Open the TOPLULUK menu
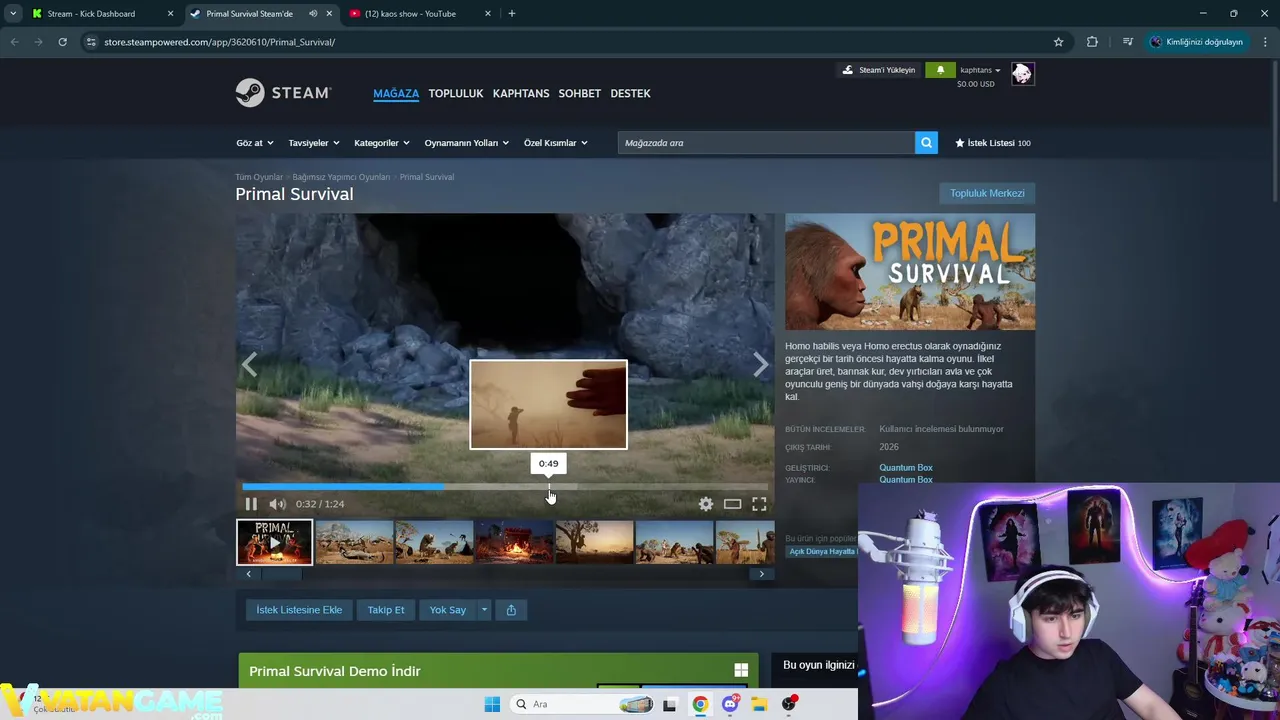 click(x=456, y=93)
